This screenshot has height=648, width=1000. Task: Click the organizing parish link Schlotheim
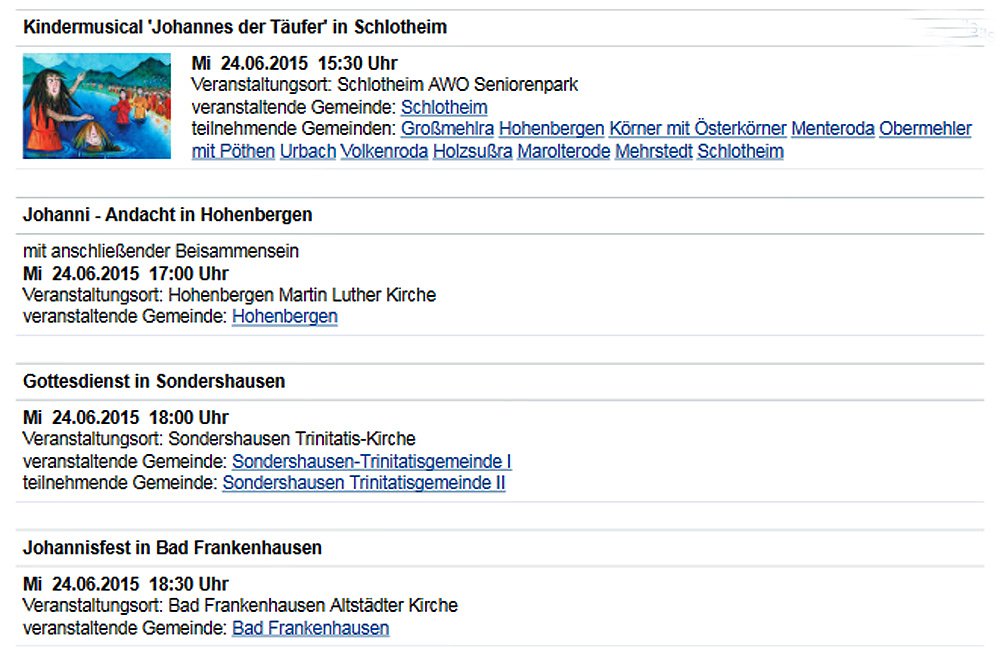point(444,107)
